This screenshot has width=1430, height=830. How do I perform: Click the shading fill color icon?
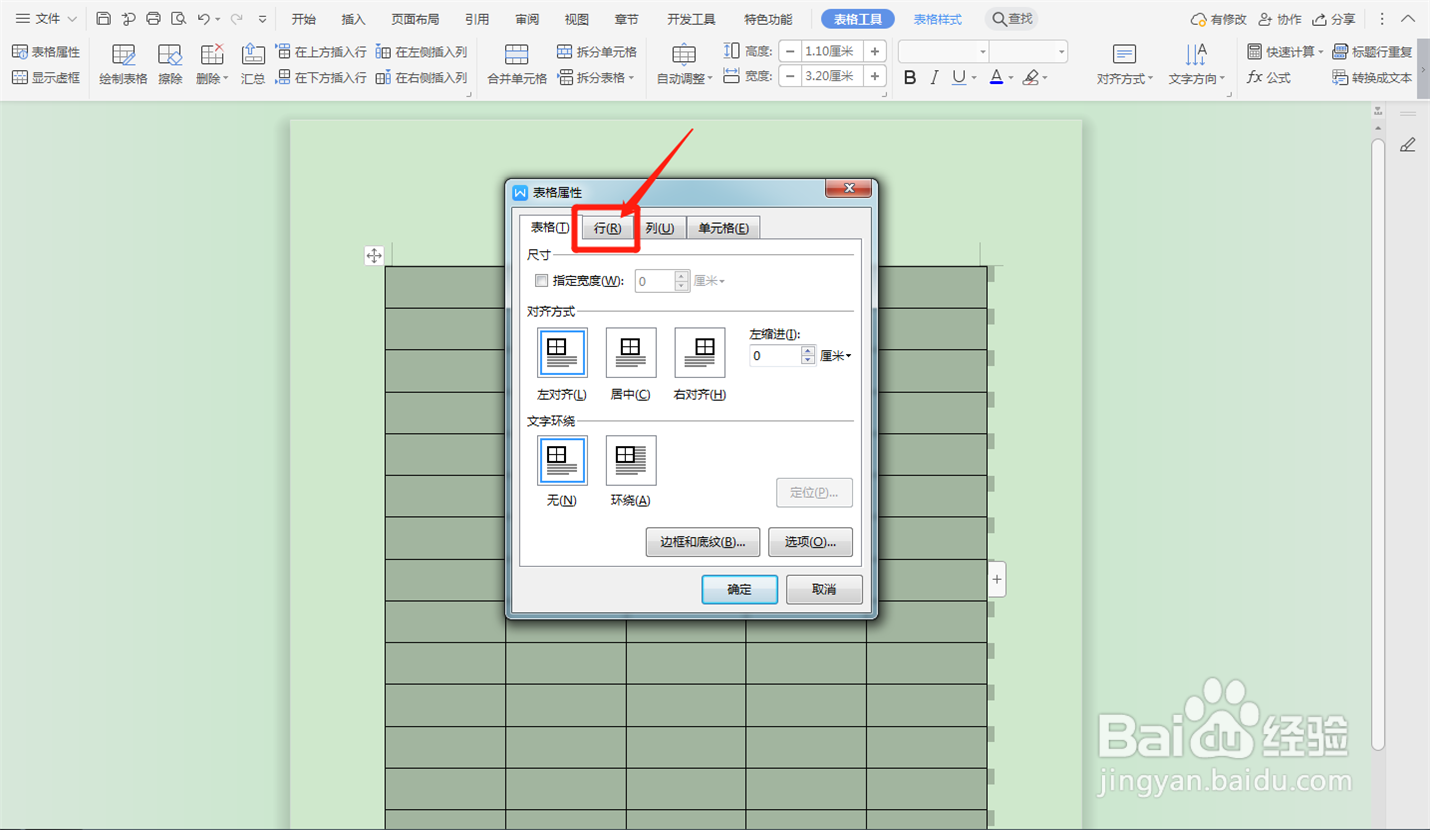point(1031,77)
